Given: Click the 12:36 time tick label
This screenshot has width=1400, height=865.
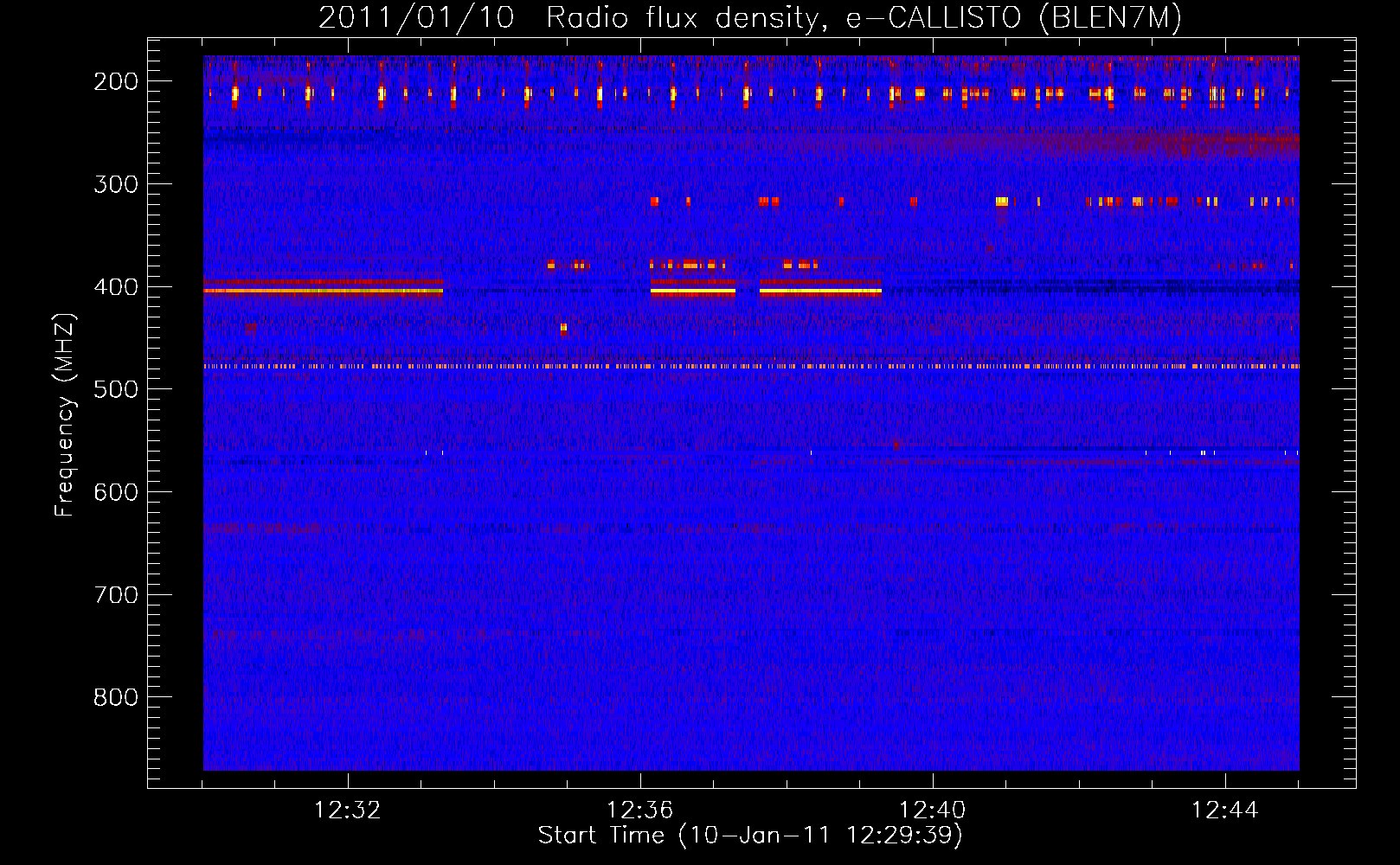Looking at the screenshot, I should pyautogui.click(x=640, y=811).
